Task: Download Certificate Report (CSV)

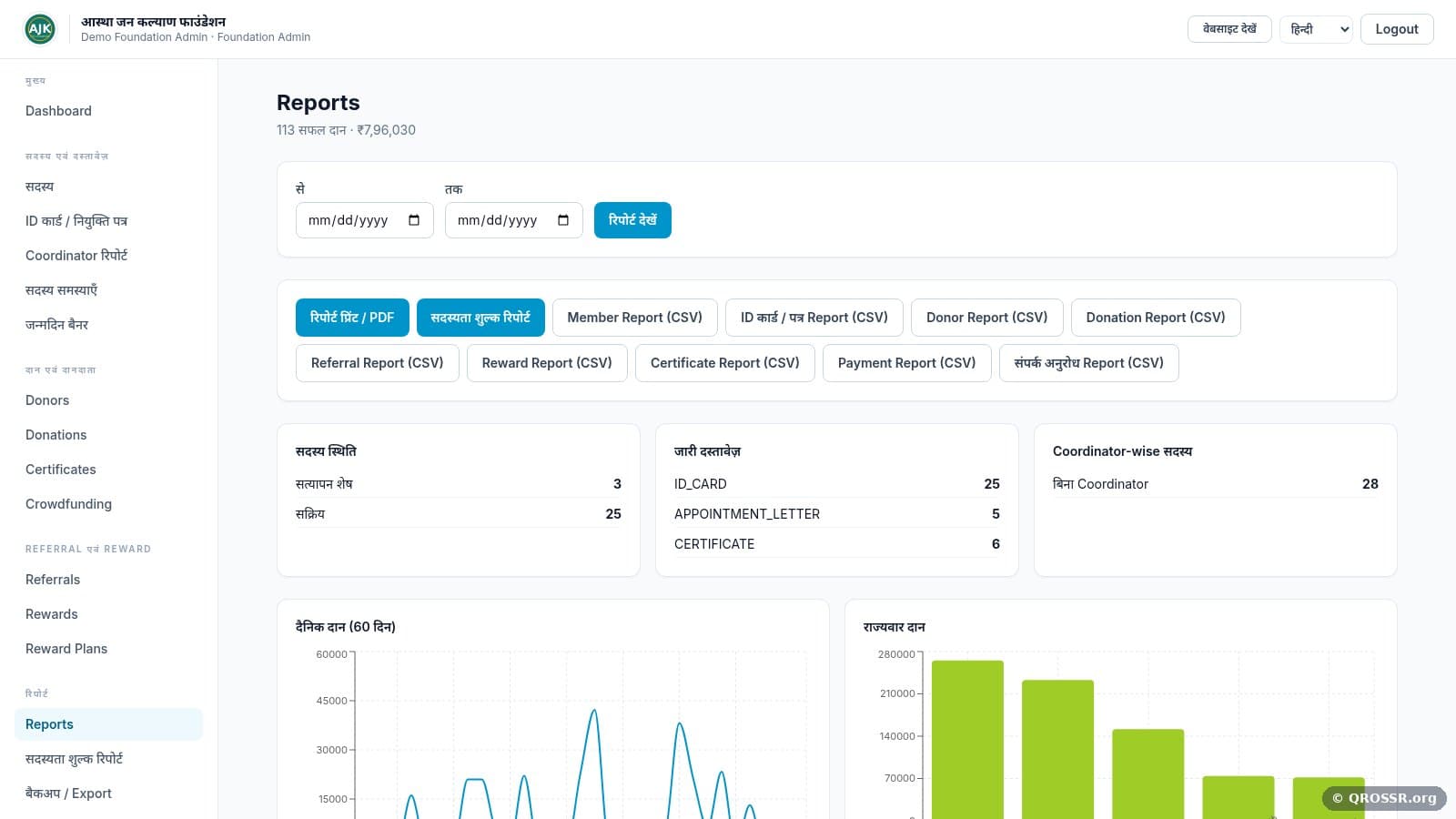Action: coord(725,363)
